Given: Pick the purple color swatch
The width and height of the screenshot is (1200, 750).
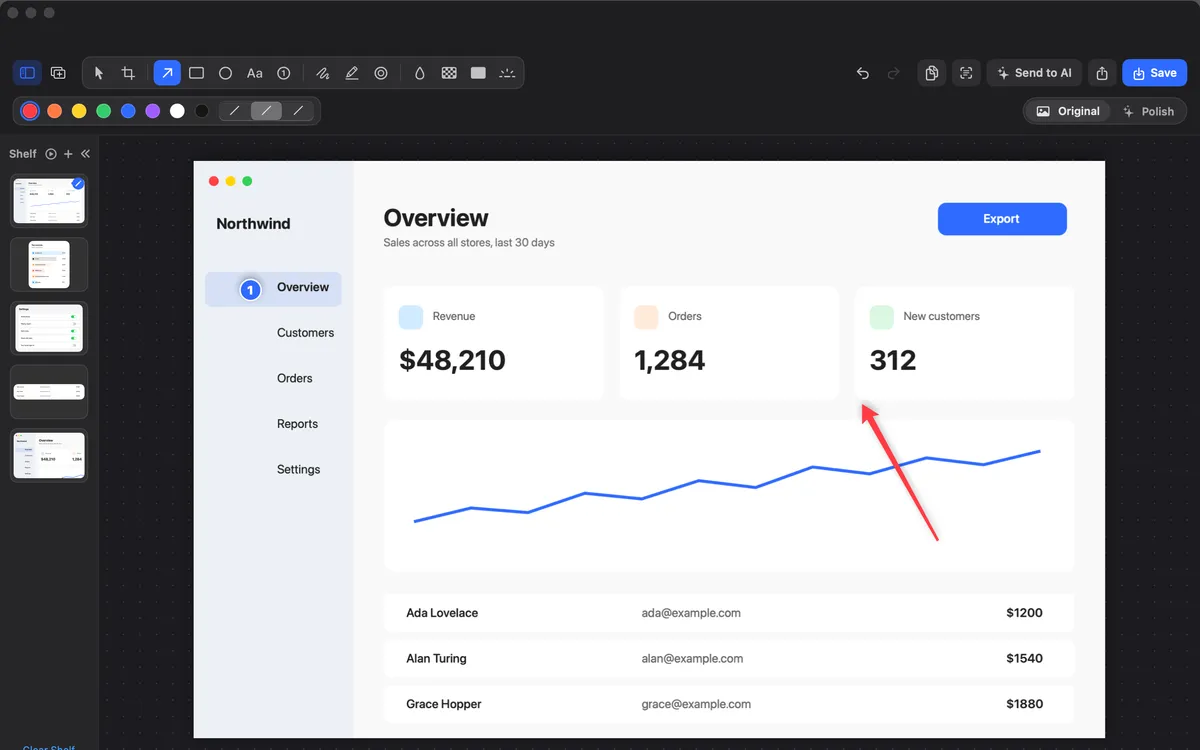Looking at the screenshot, I should point(153,111).
